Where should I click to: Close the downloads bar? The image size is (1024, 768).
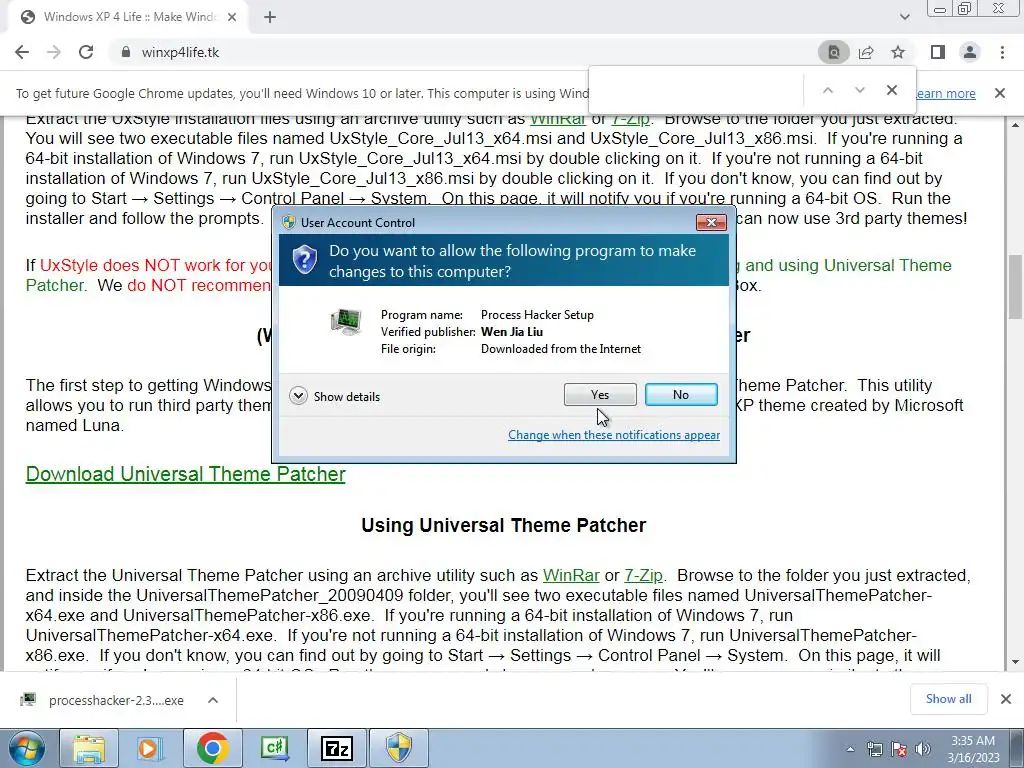[x=1006, y=699]
